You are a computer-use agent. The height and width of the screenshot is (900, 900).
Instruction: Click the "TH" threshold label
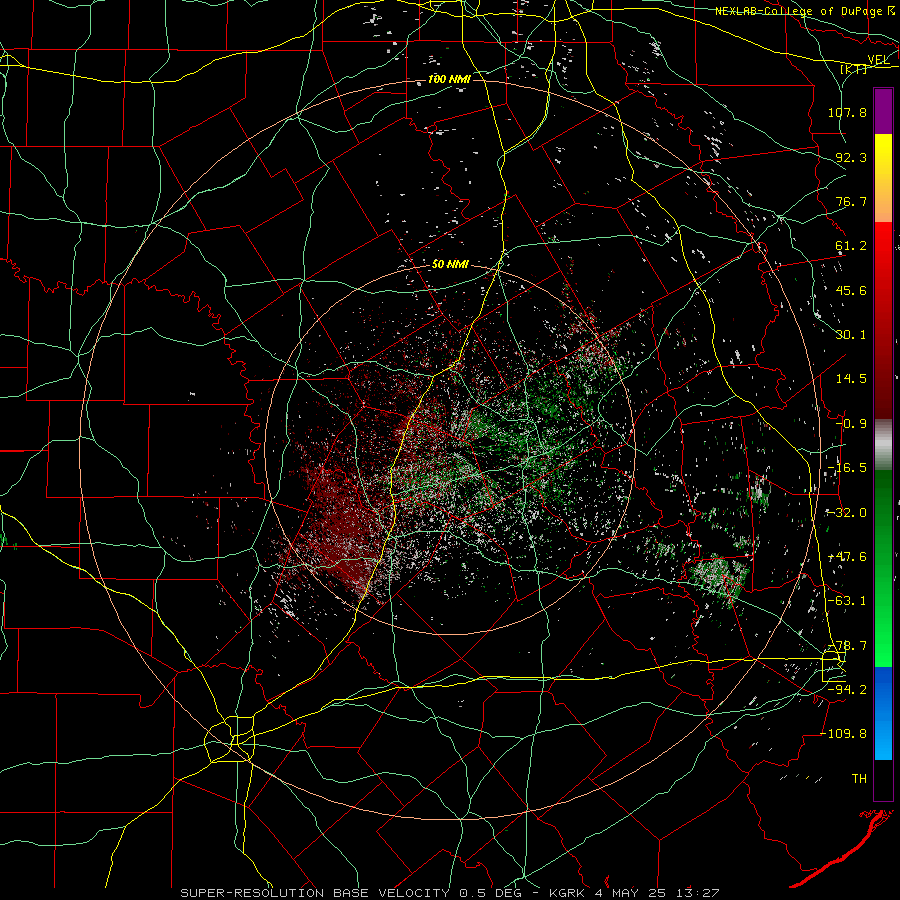[x=859, y=779]
